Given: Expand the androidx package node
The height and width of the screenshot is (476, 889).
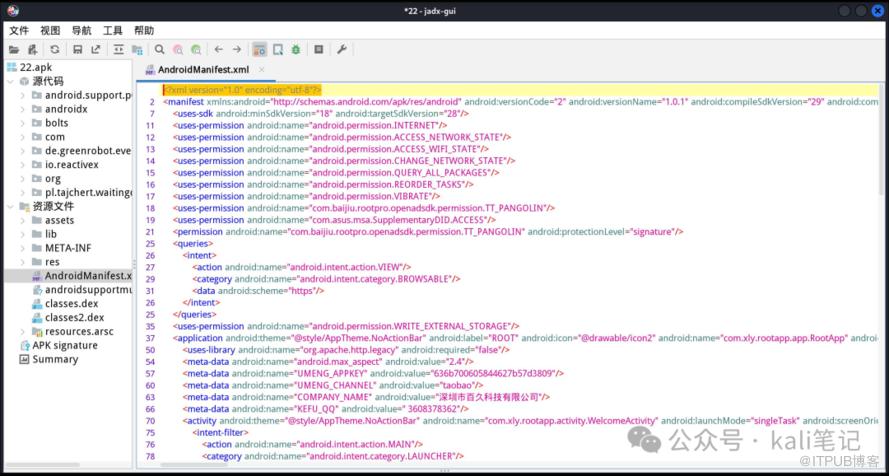Looking at the screenshot, I should [23, 109].
